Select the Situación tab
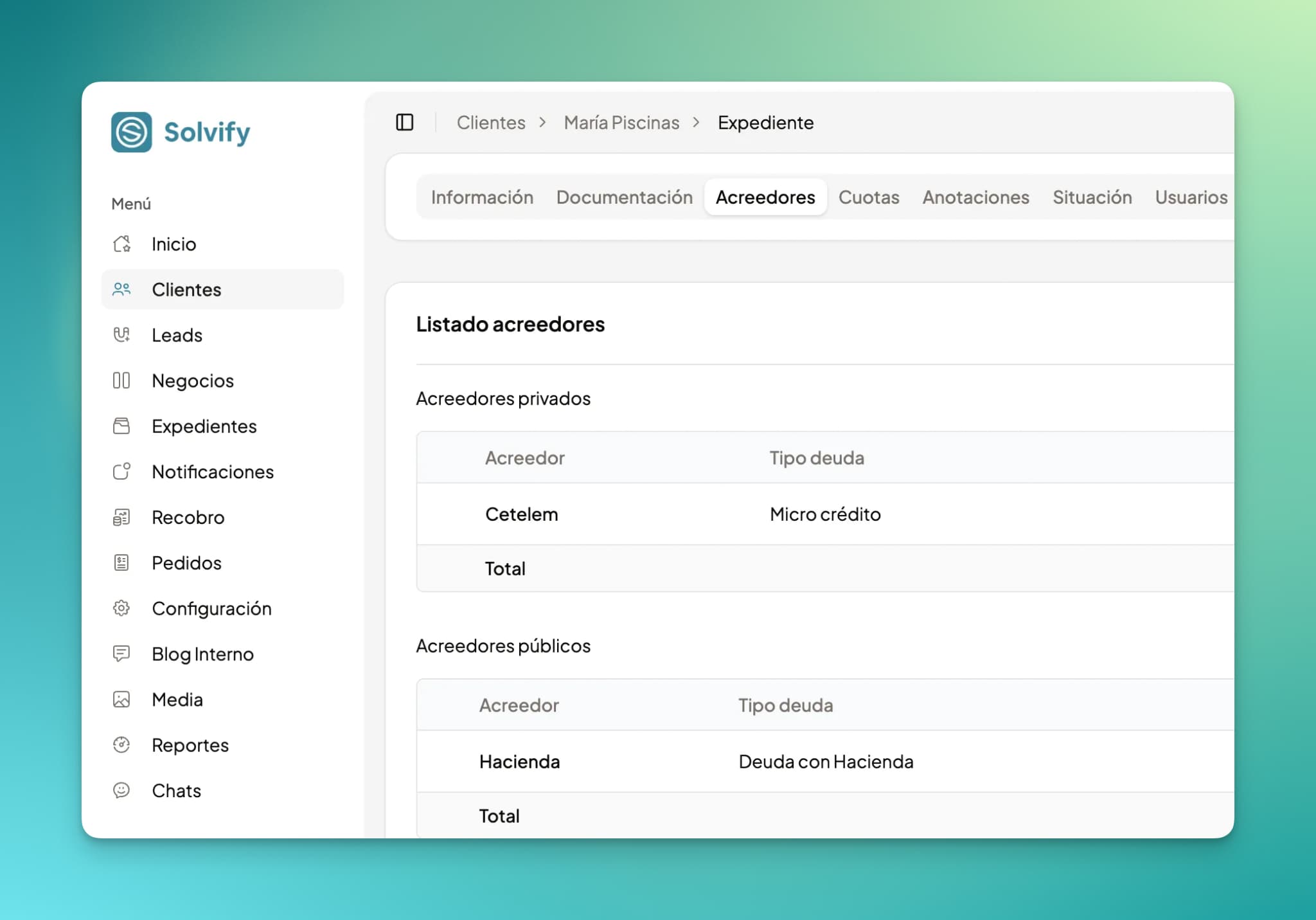The width and height of the screenshot is (1316, 920). tap(1092, 197)
